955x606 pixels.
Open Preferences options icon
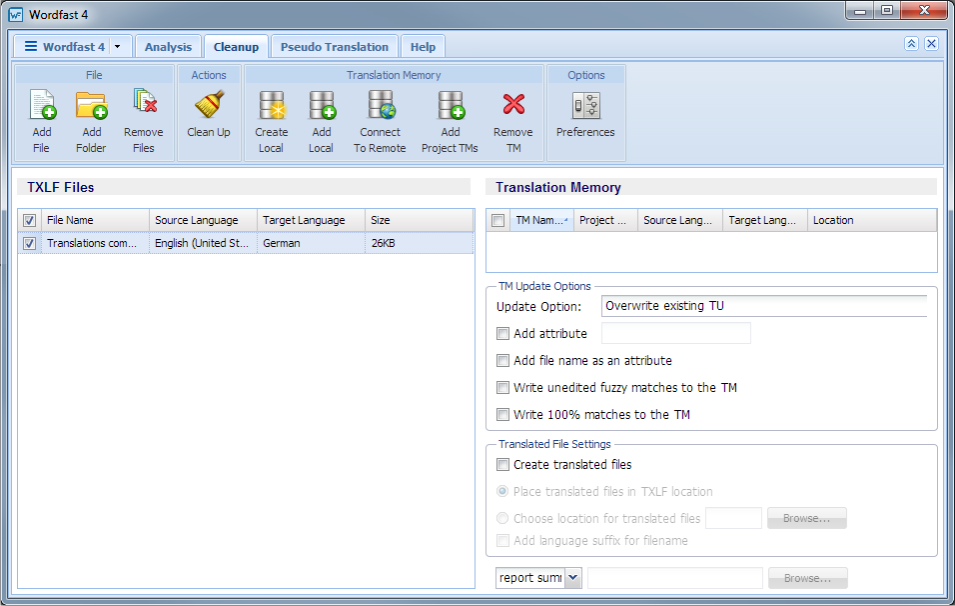[x=586, y=105]
